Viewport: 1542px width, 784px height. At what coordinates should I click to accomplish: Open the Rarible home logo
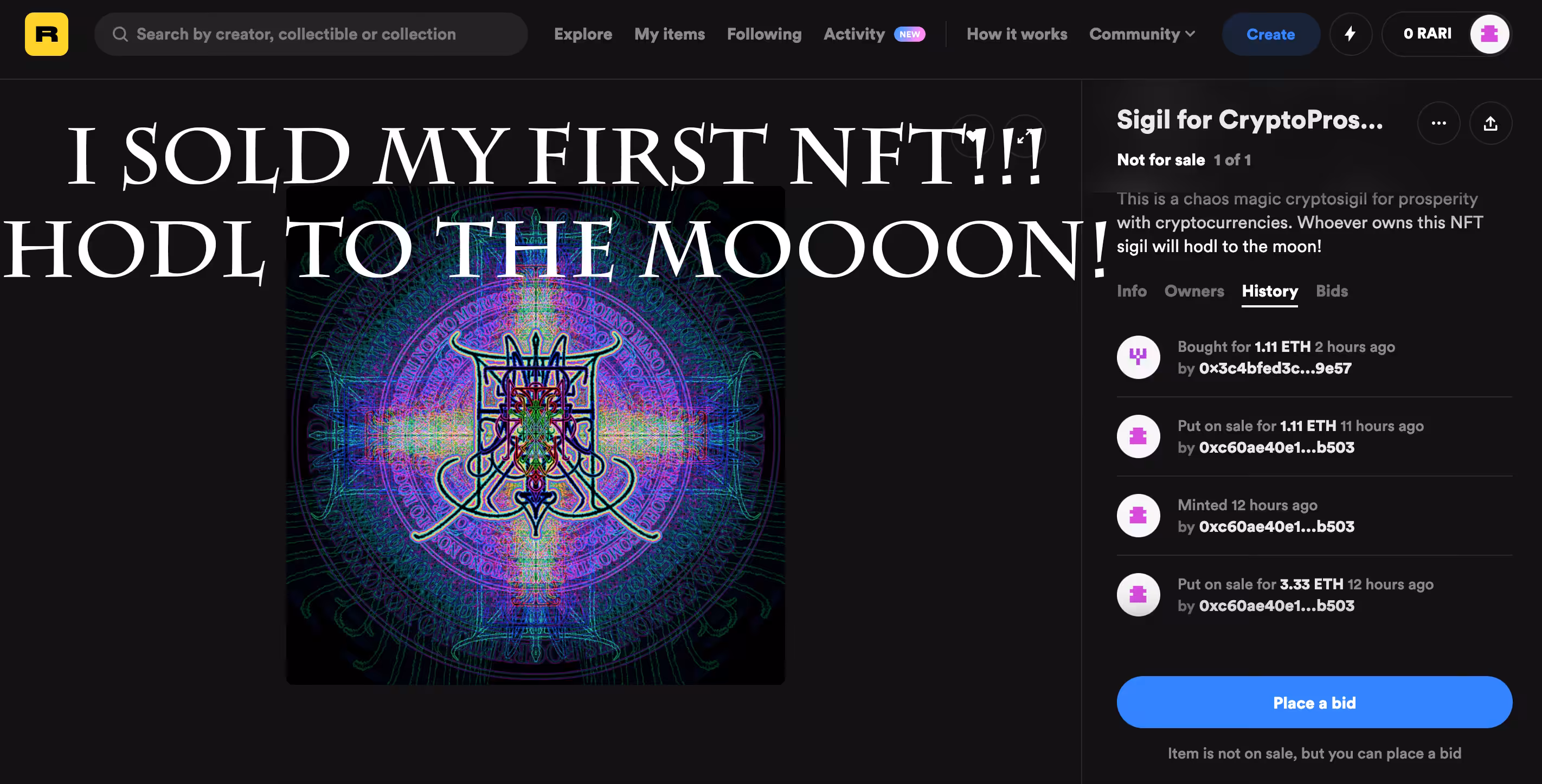coord(47,34)
